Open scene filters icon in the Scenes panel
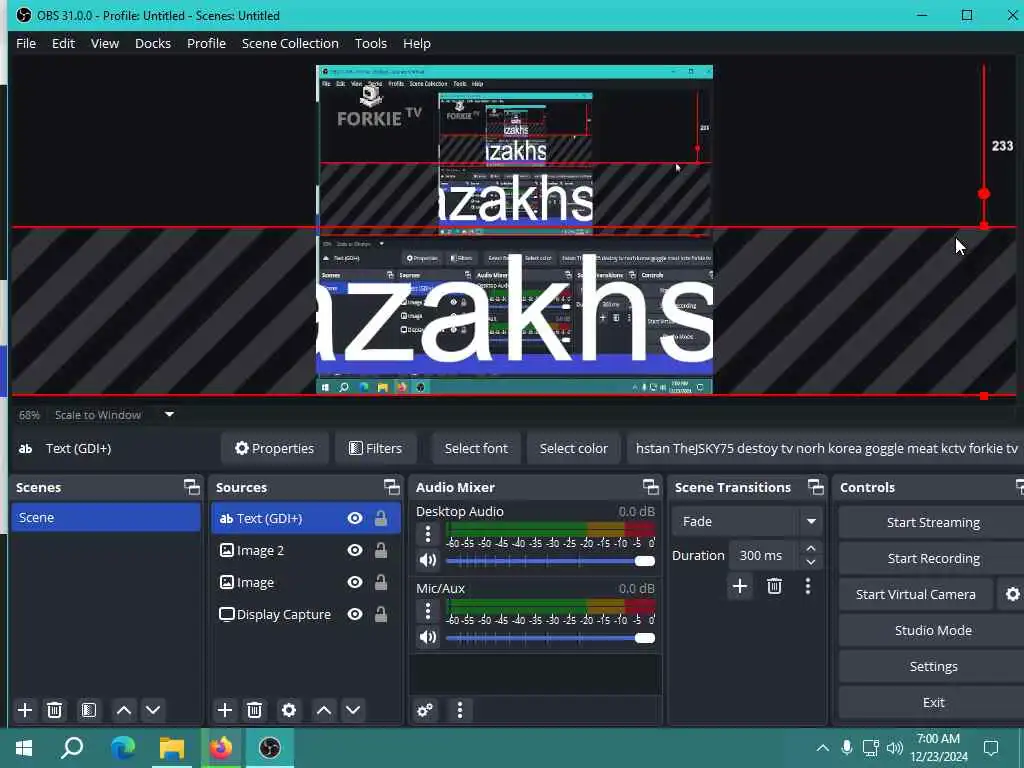Screen dimensions: 1024x768 pos(89,710)
